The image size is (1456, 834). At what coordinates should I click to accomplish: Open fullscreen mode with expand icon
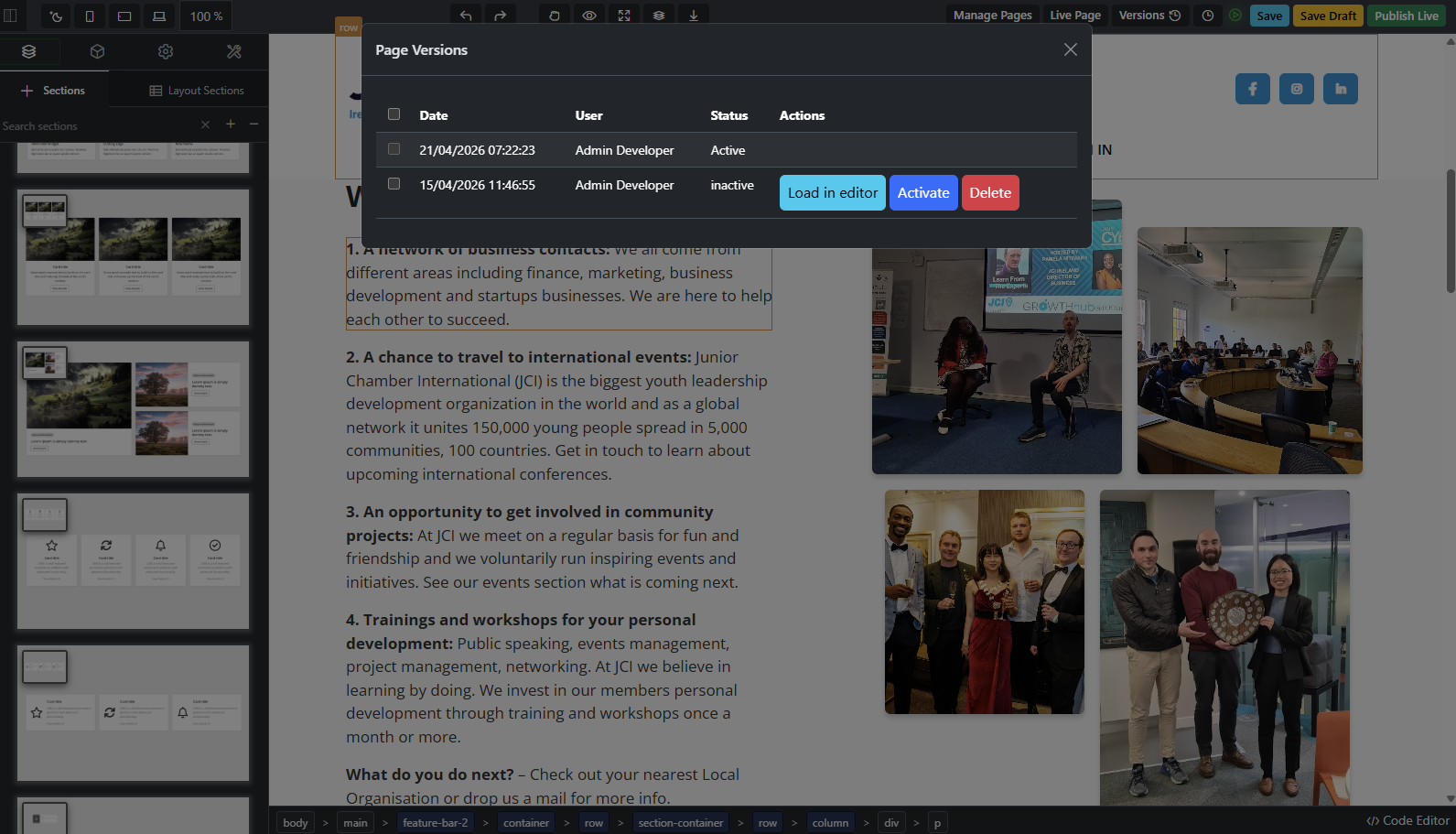pos(624,16)
